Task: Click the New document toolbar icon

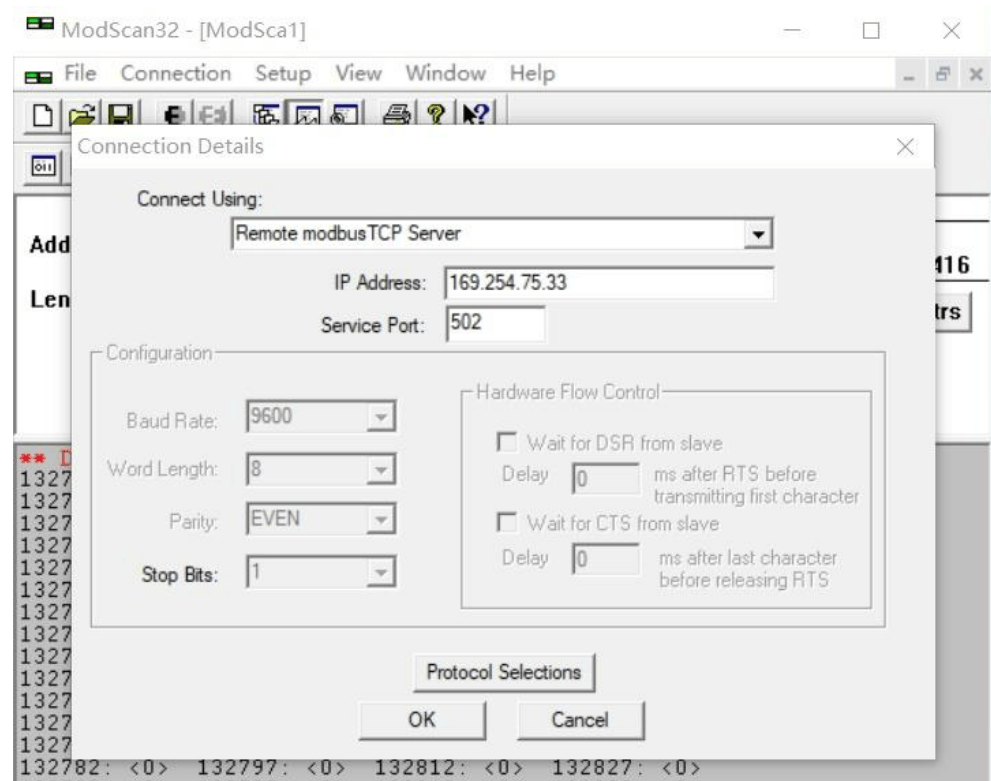Action: (x=42, y=115)
